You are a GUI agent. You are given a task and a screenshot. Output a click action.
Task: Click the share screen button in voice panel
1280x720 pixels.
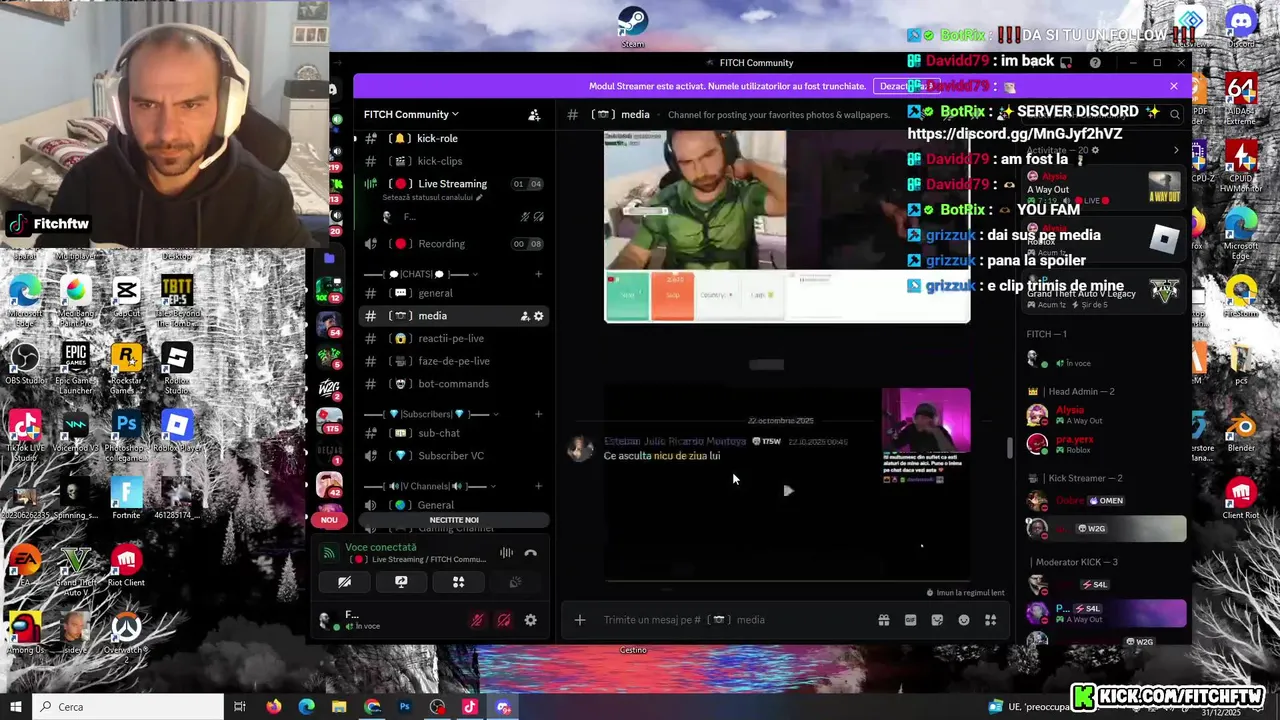(401, 582)
